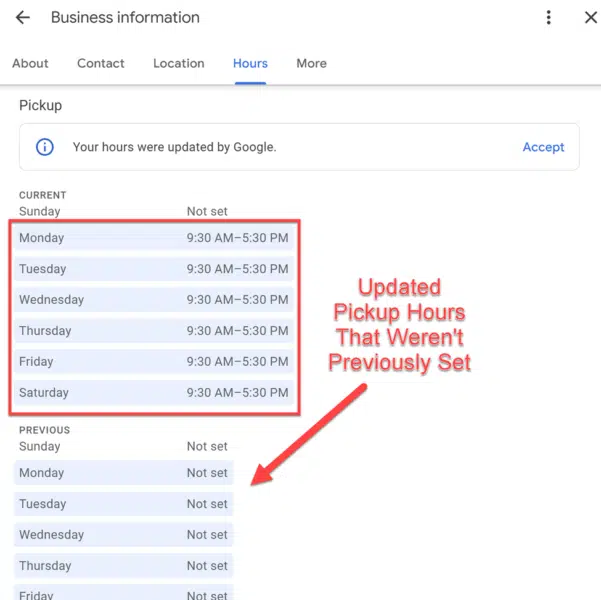Close the Business information dialog

tap(590, 18)
